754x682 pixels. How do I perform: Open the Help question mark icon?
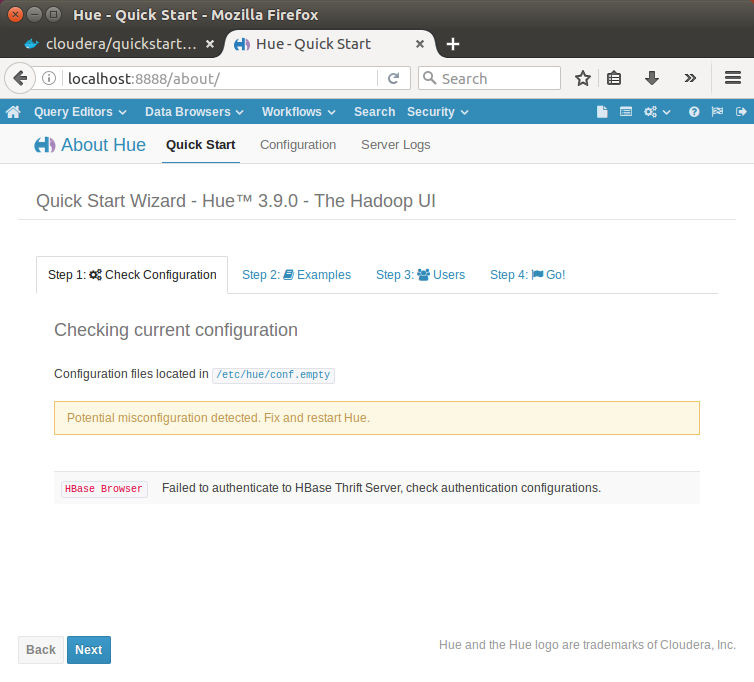click(694, 112)
